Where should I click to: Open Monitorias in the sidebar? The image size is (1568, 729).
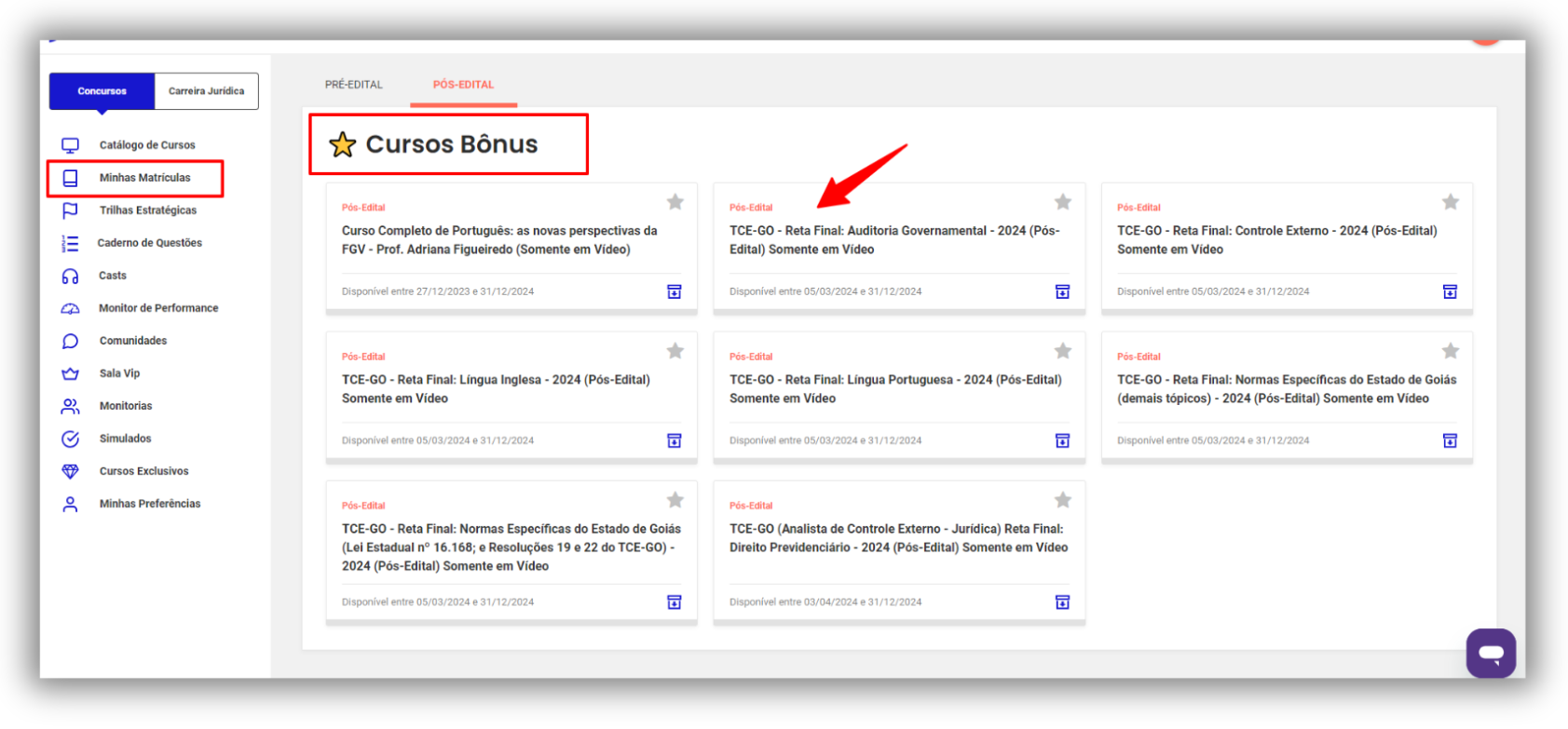pyautogui.click(x=126, y=406)
